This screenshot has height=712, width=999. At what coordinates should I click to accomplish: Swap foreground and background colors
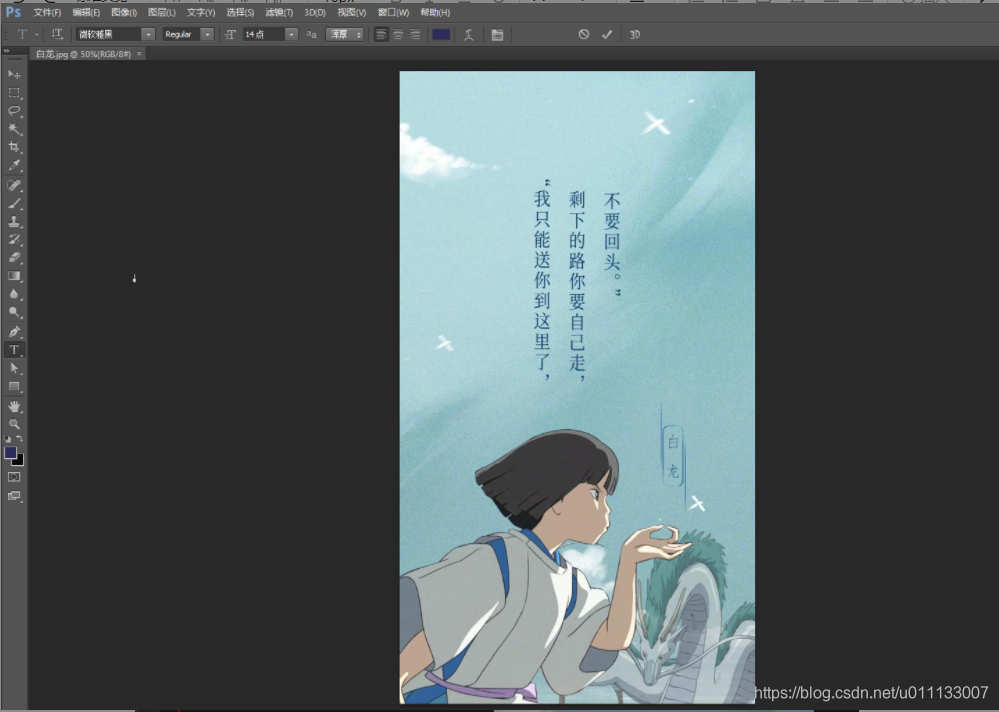pyautogui.click(x=20, y=439)
